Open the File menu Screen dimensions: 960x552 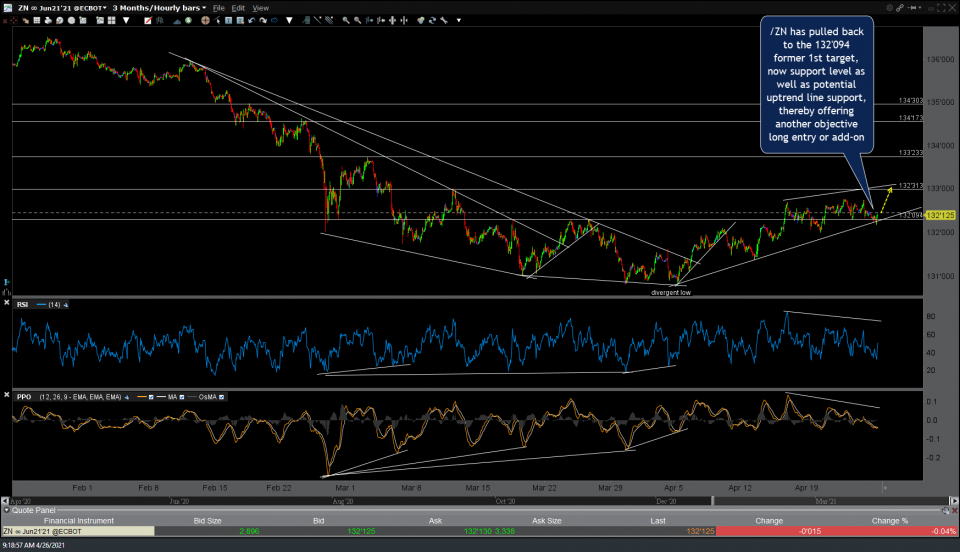pyautogui.click(x=218, y=7)
